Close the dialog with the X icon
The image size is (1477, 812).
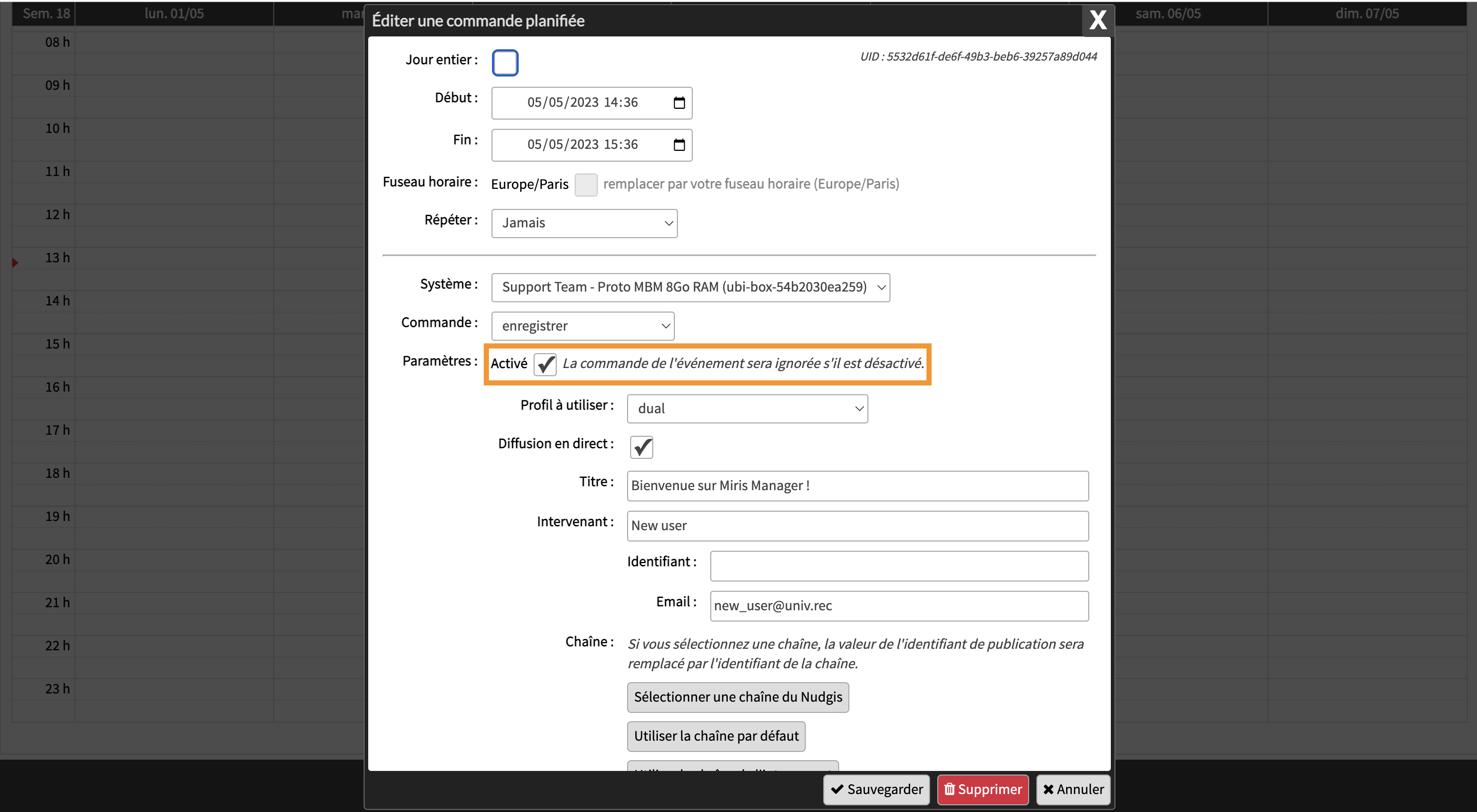tap(1097, 21)
